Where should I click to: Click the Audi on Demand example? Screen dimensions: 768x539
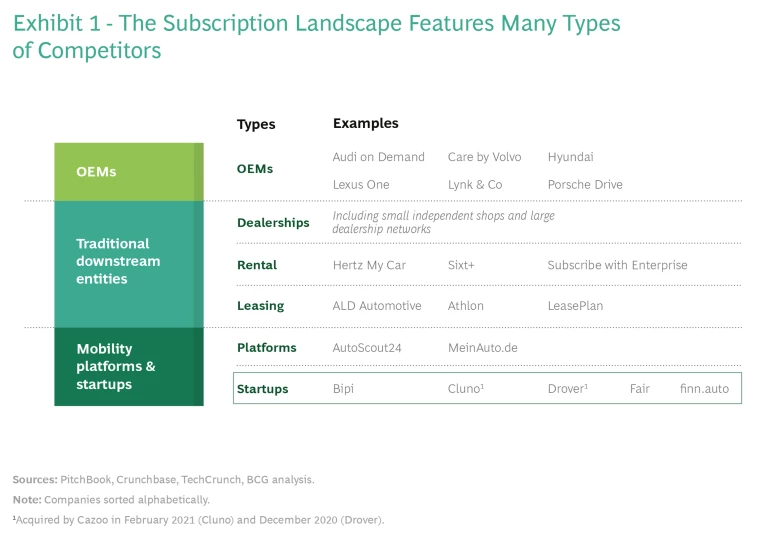click(378, 157)
